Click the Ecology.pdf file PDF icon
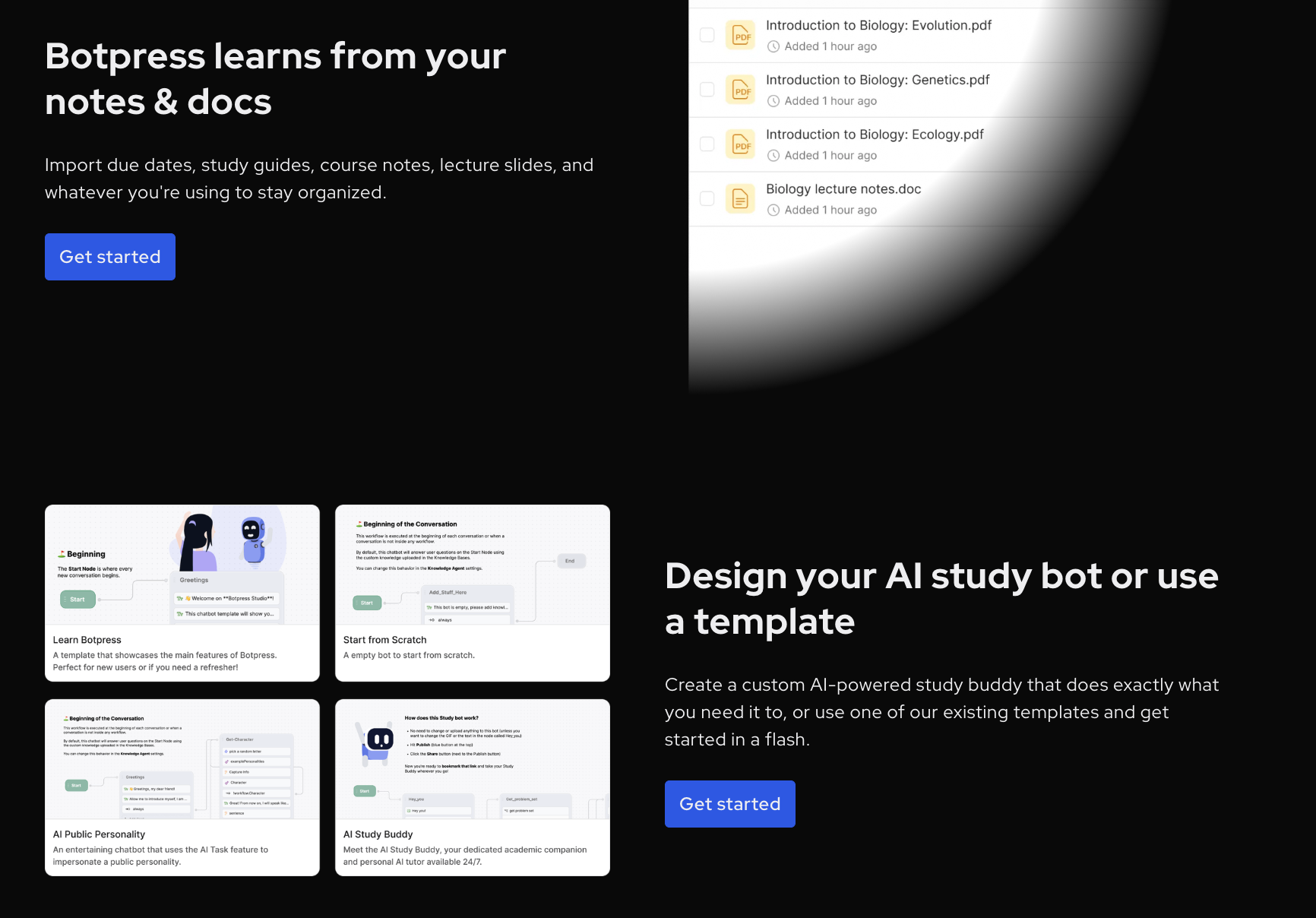 740,144
